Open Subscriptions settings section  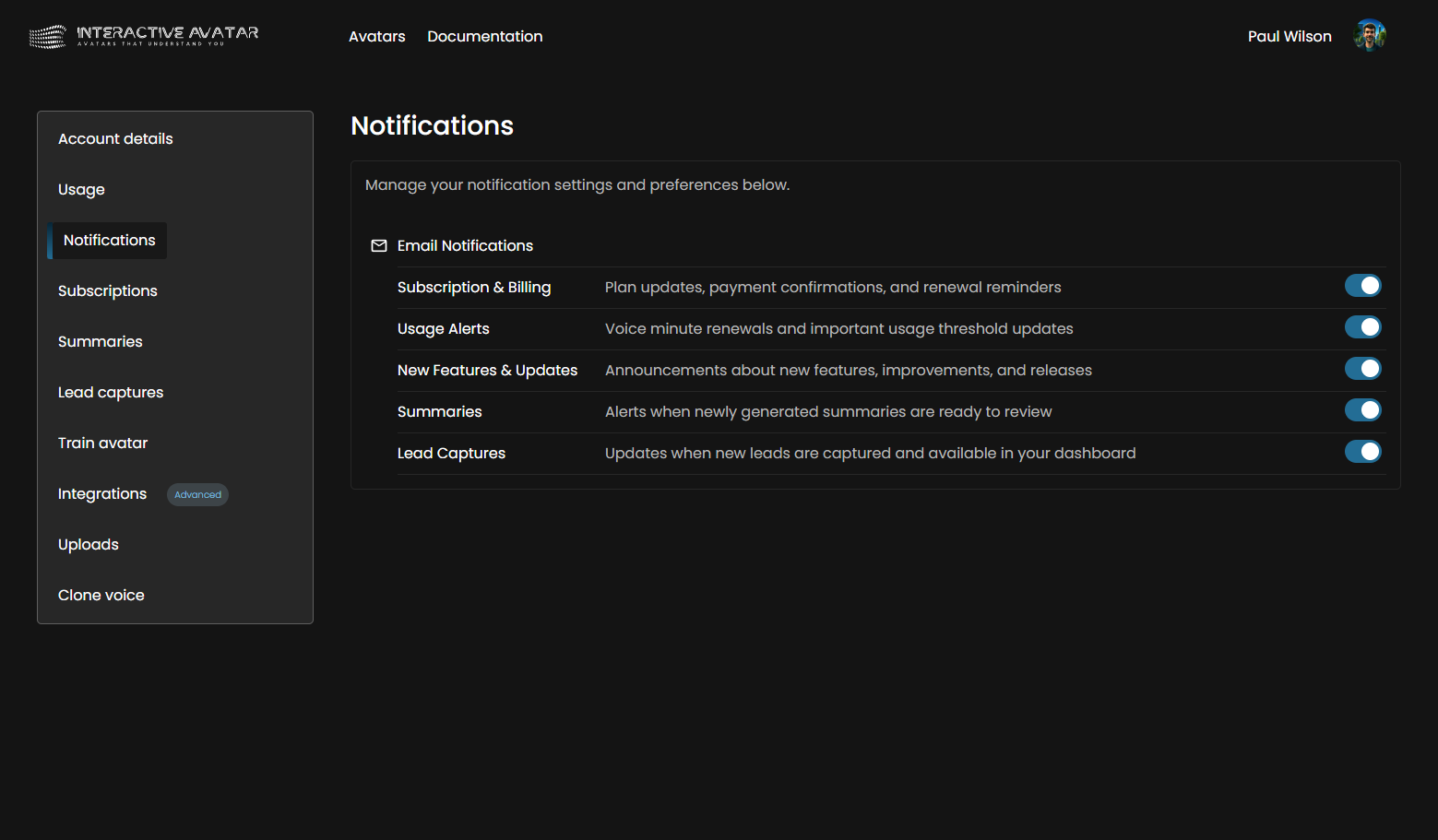click(x=108, y=291)
